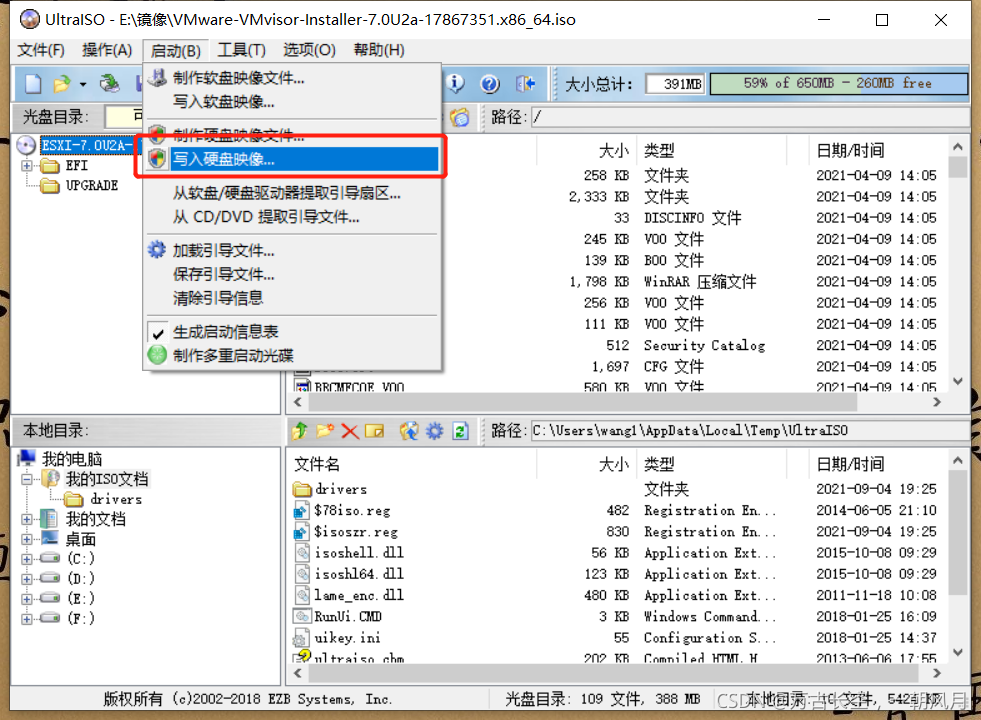Expand the (E:) drive node
The image size is (981, 720).
click(x=26, y=599)
